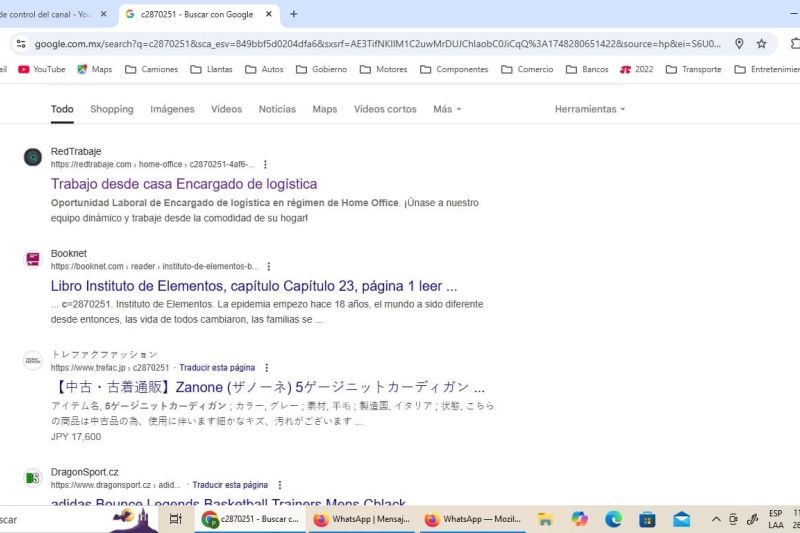The width and height of the screenshot is (800, 533).
Task: Click the trefac.jp site favicon
Action: 33,360
